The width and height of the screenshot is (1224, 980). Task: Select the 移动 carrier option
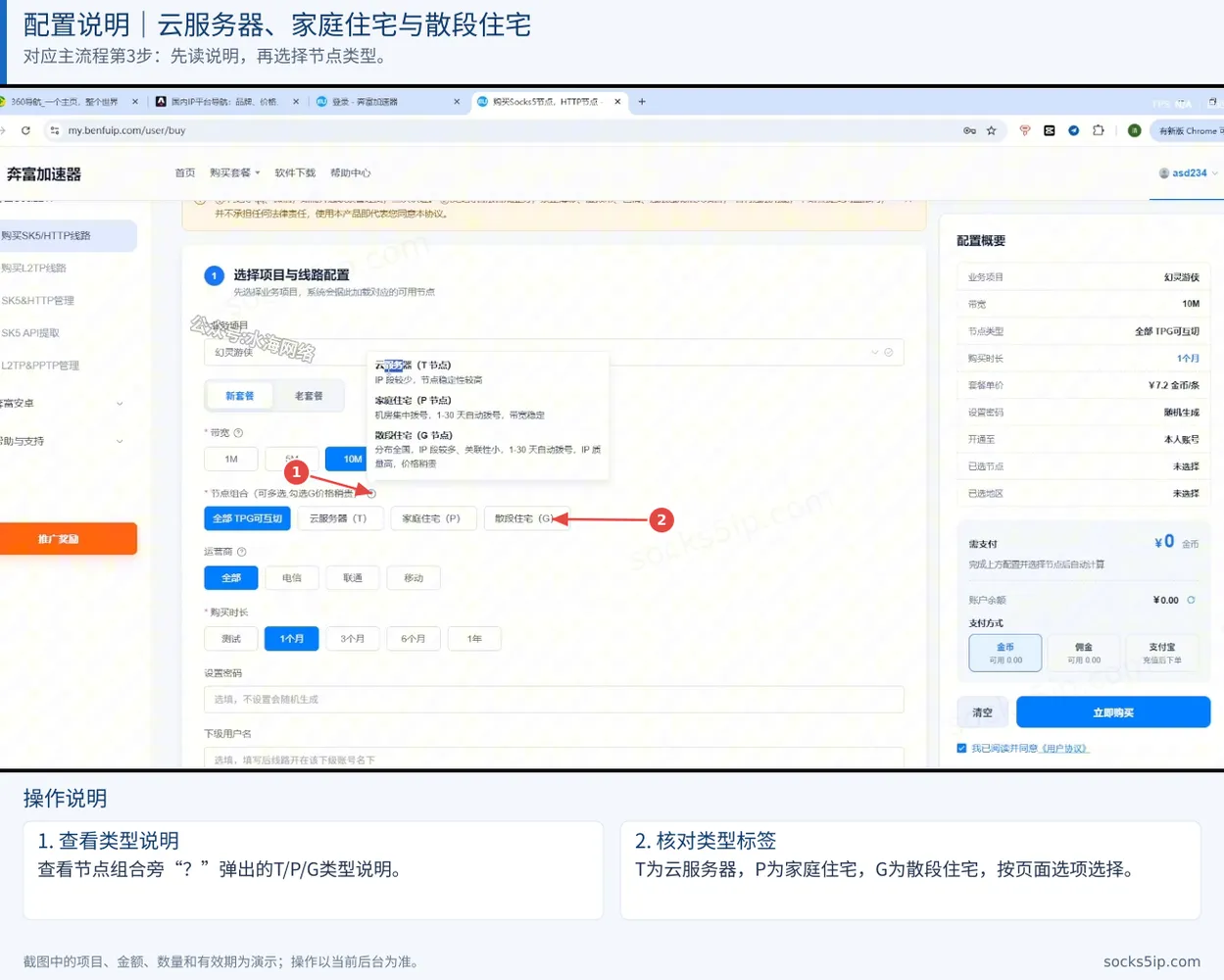point(414,578)
